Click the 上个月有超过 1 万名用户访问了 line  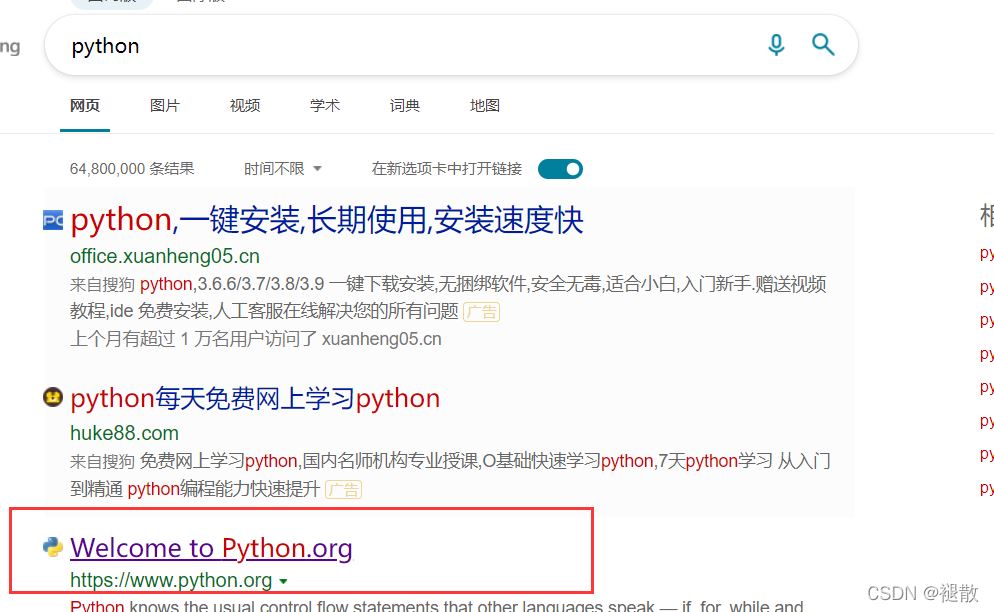pyautogui.click(x=255, y=339)
